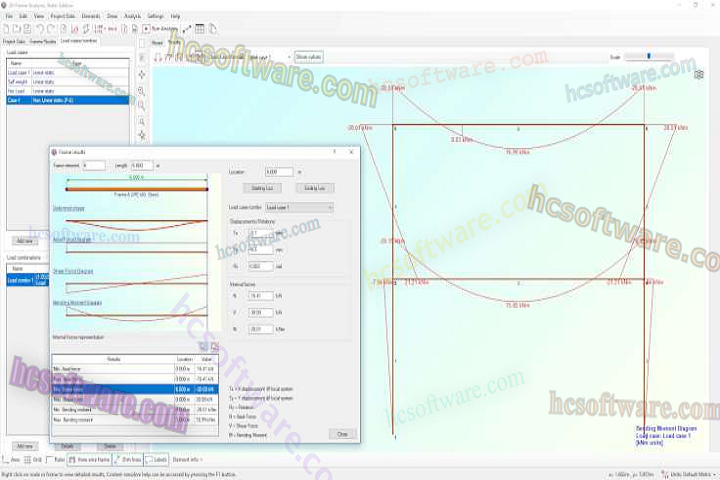Click the Open file toolbar icon
Viewport: 720px width, 480px height.
[x=17, y=29]
